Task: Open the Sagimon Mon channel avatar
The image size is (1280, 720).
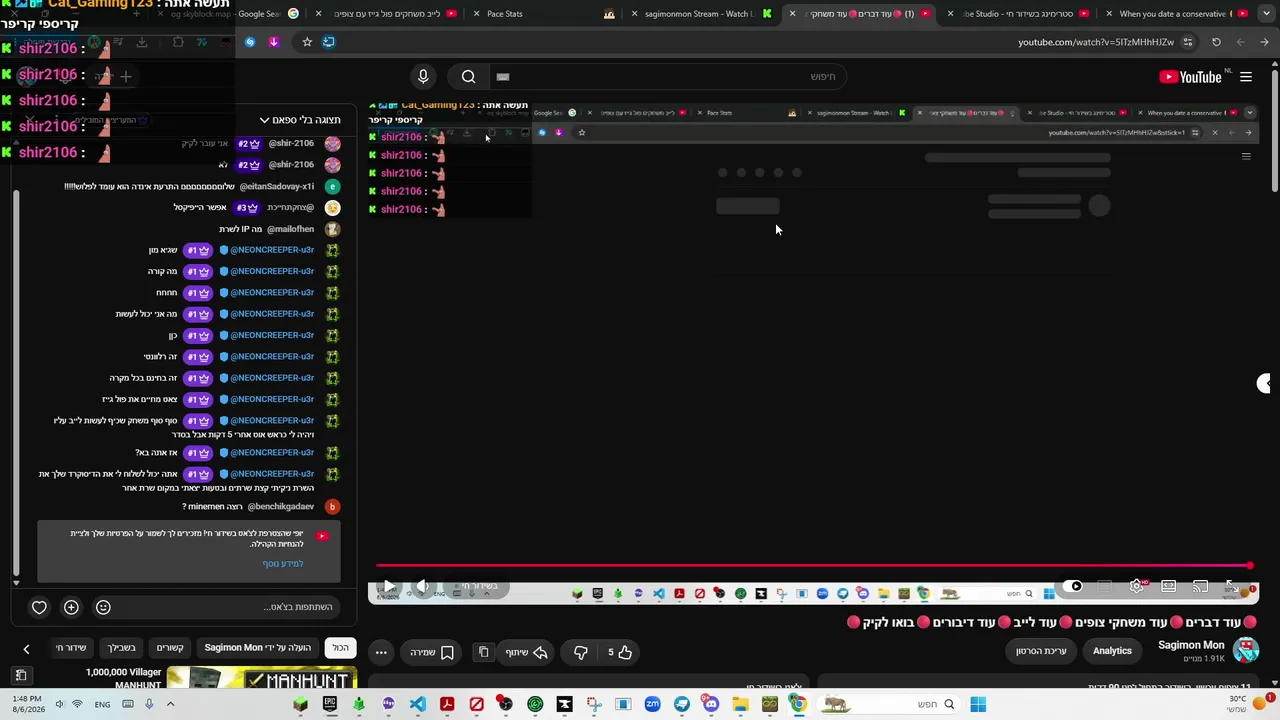Action: click(1245, 650)
